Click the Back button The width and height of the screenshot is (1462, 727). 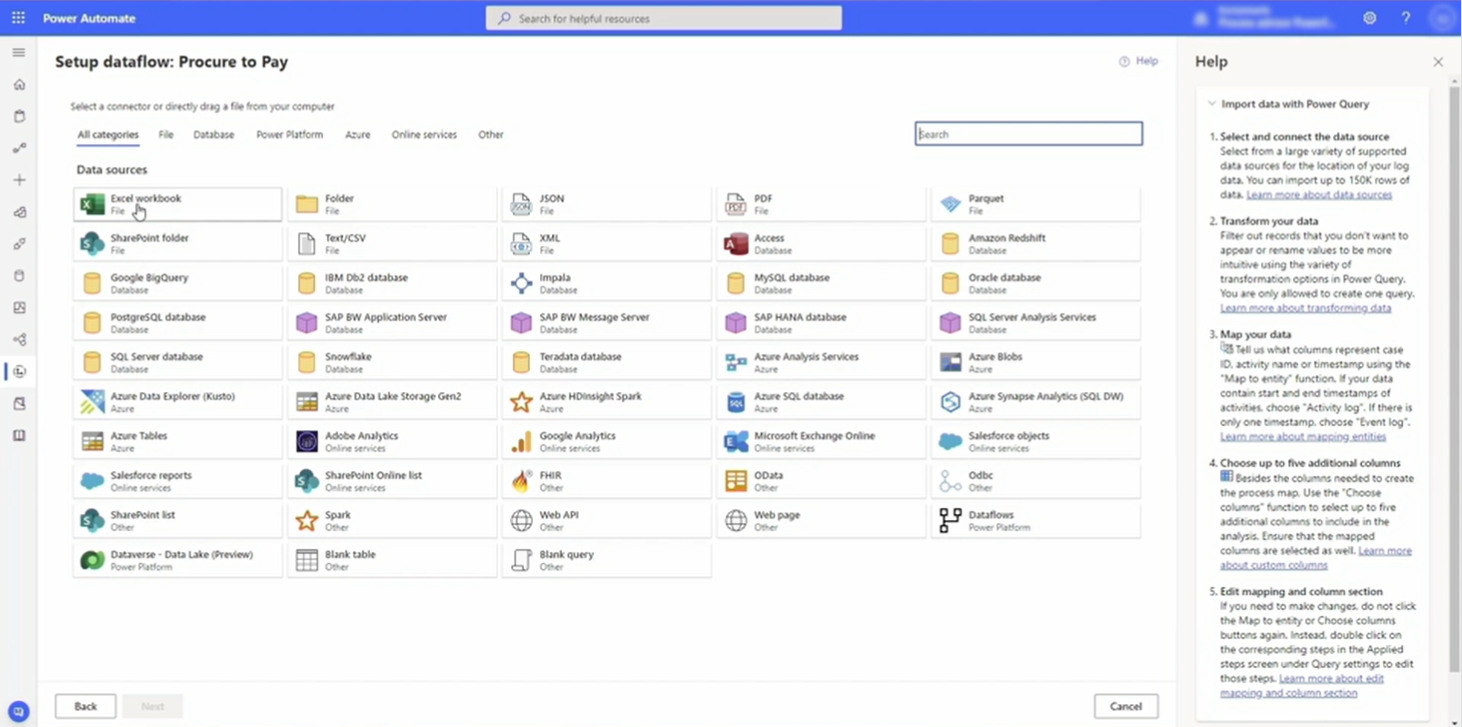pos(85,706)
